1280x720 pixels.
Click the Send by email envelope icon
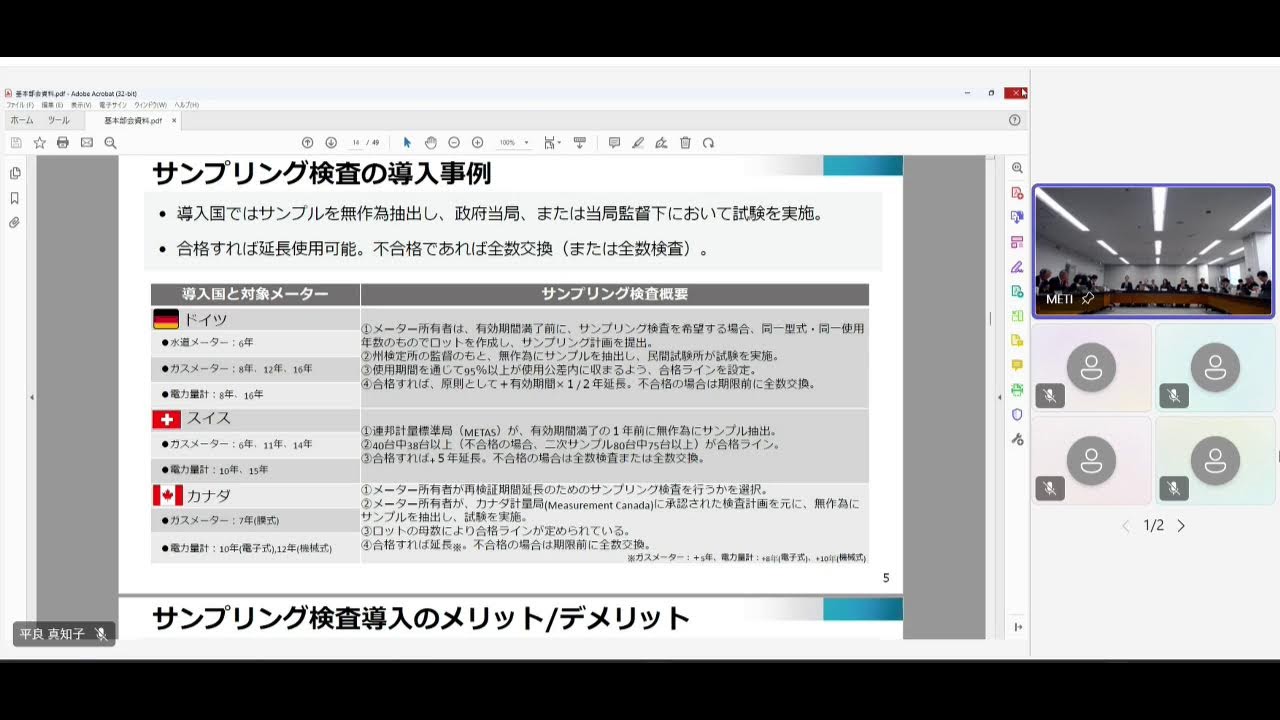[87, 143]
